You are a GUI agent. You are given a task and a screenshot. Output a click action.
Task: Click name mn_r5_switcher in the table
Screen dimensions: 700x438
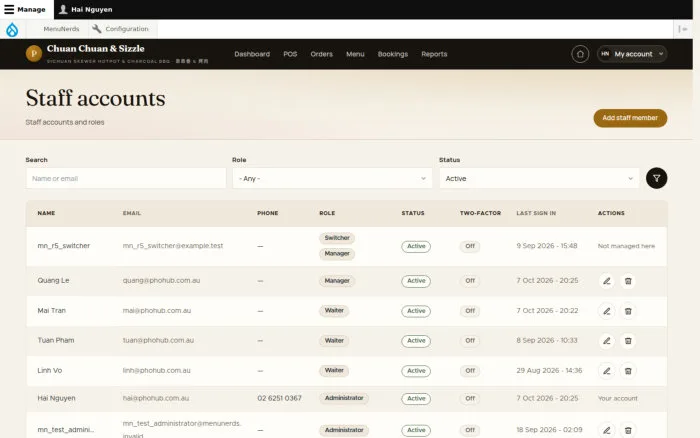pyautogui.click(x=64, y=246)
